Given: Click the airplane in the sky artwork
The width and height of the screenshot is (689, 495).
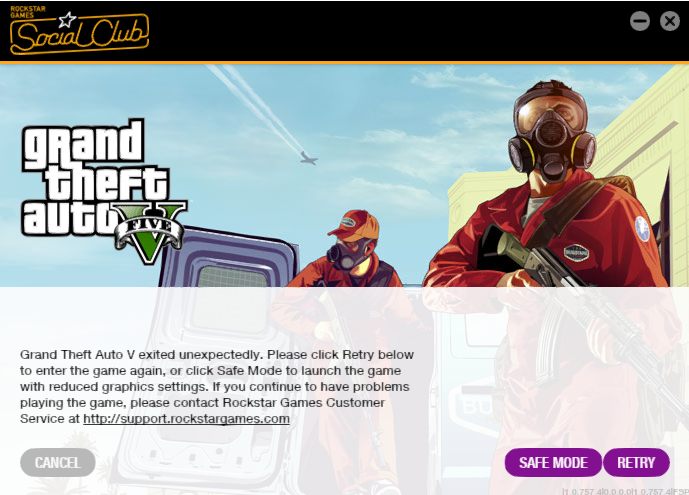Looking at the screenshot, I should click(x=308, y=158).
